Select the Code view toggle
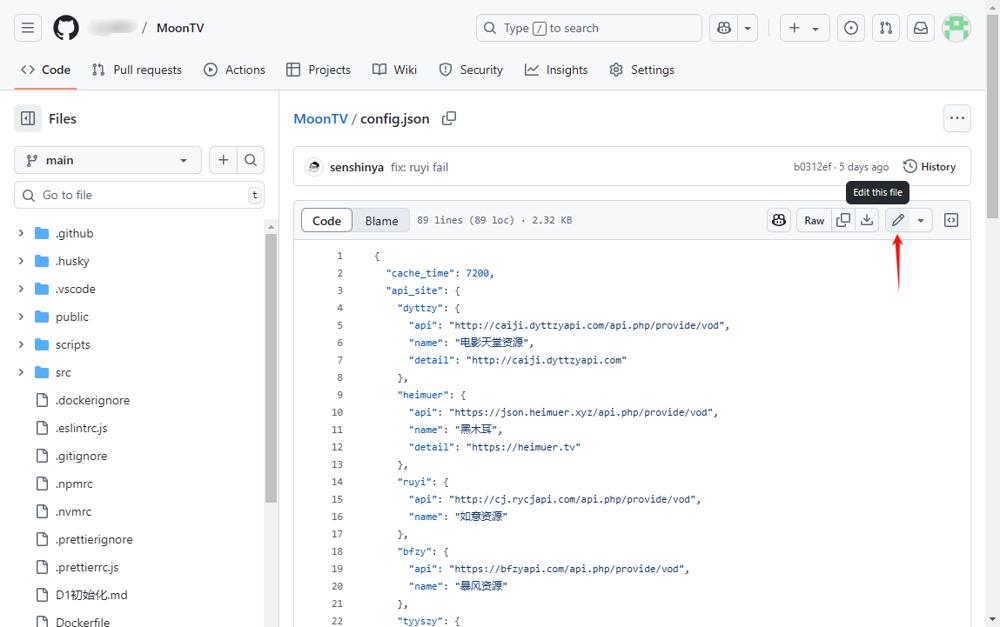This screenshot has width=1000, height=627. click(x=327, y=221)
